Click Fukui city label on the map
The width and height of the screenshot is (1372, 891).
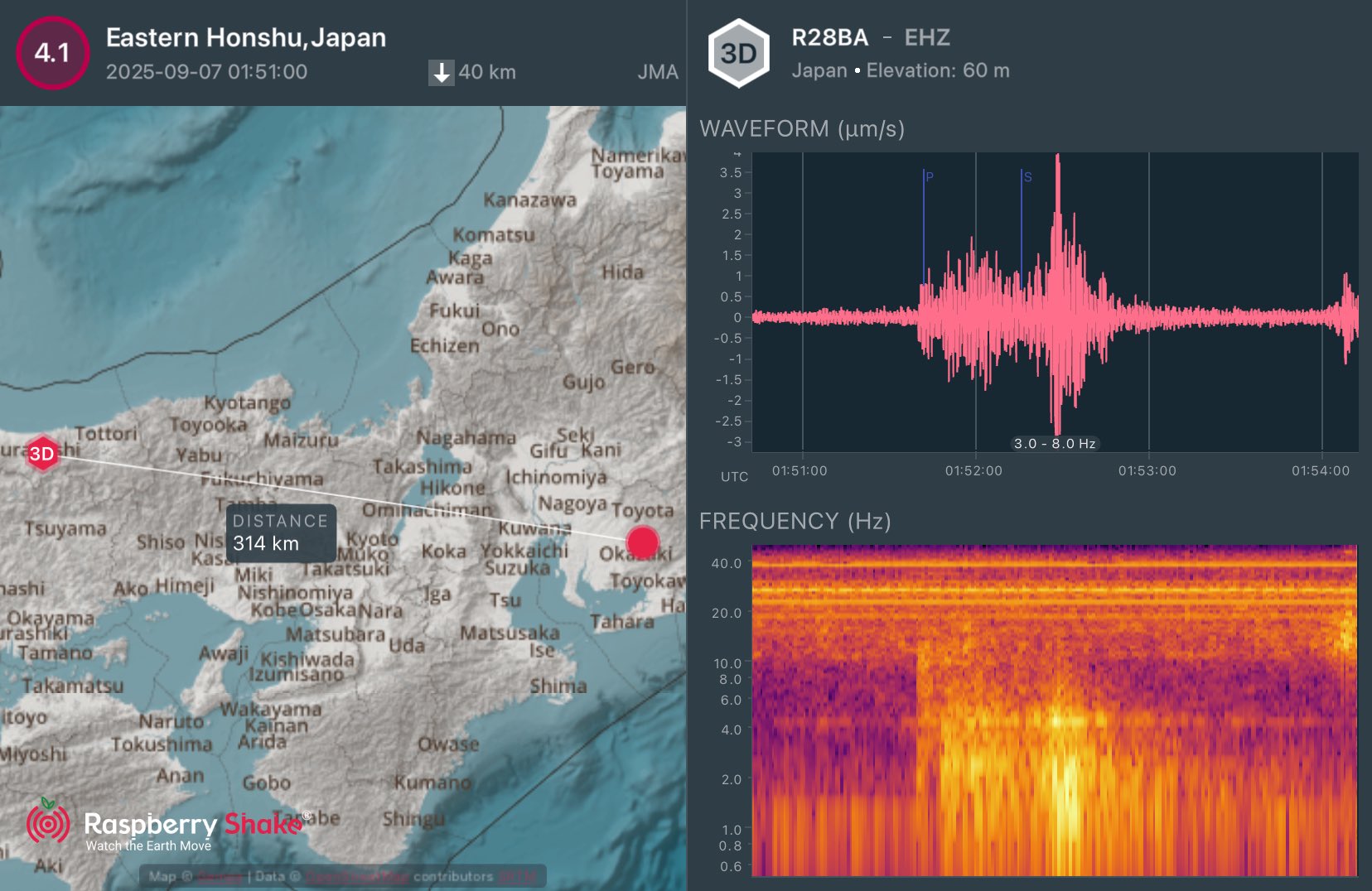tap(454, 311)
